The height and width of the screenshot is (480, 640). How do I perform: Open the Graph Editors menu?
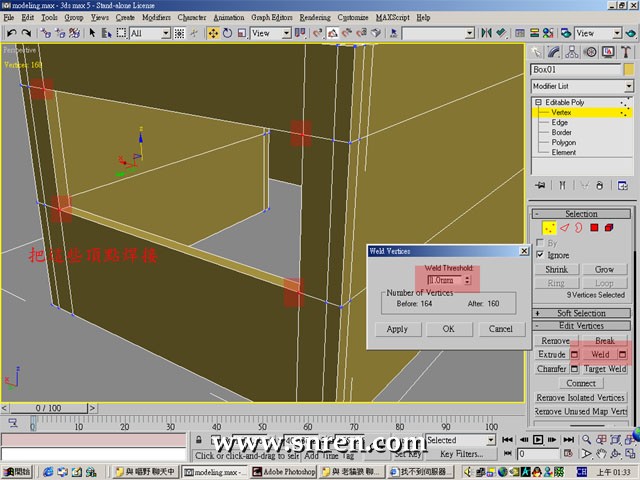click(272, 18)
